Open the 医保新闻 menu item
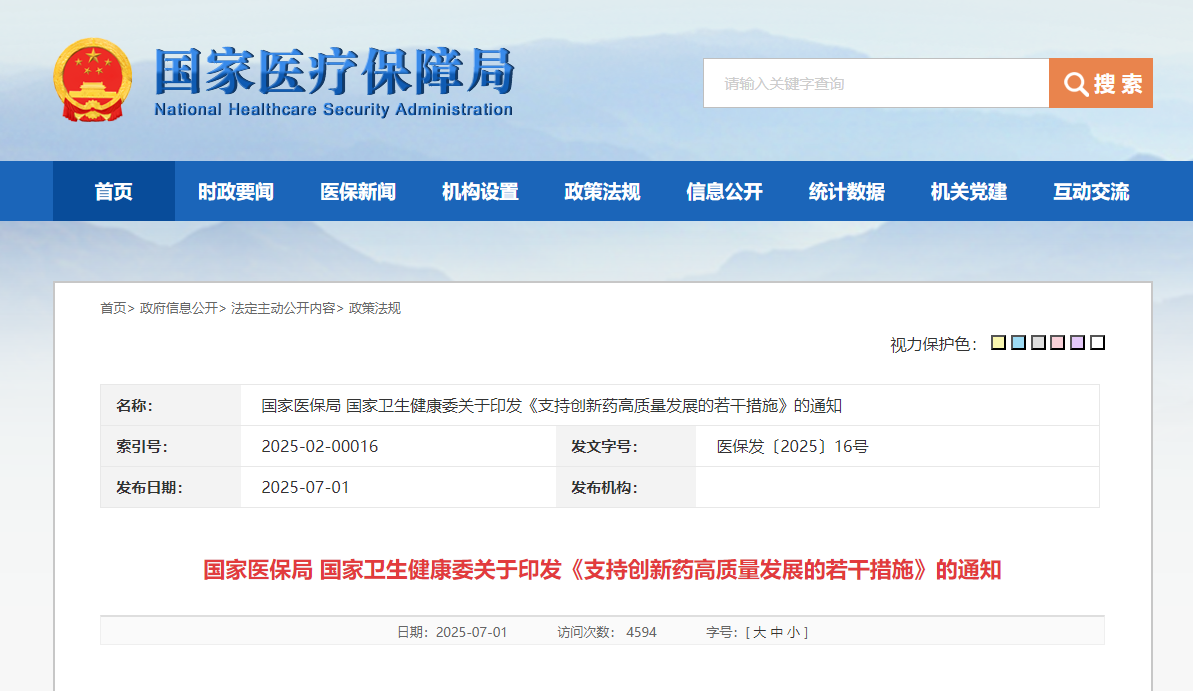Image resolution: width=1193 pixels, height=691 pixels. point(358,191)
